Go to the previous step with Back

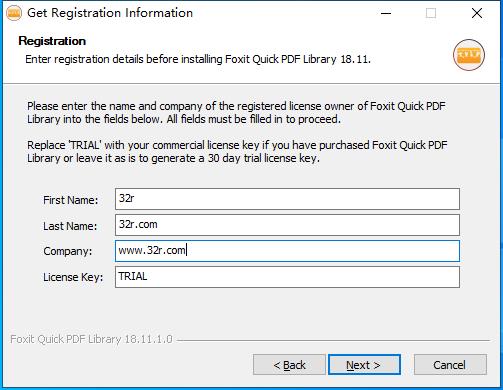(289, 365)
